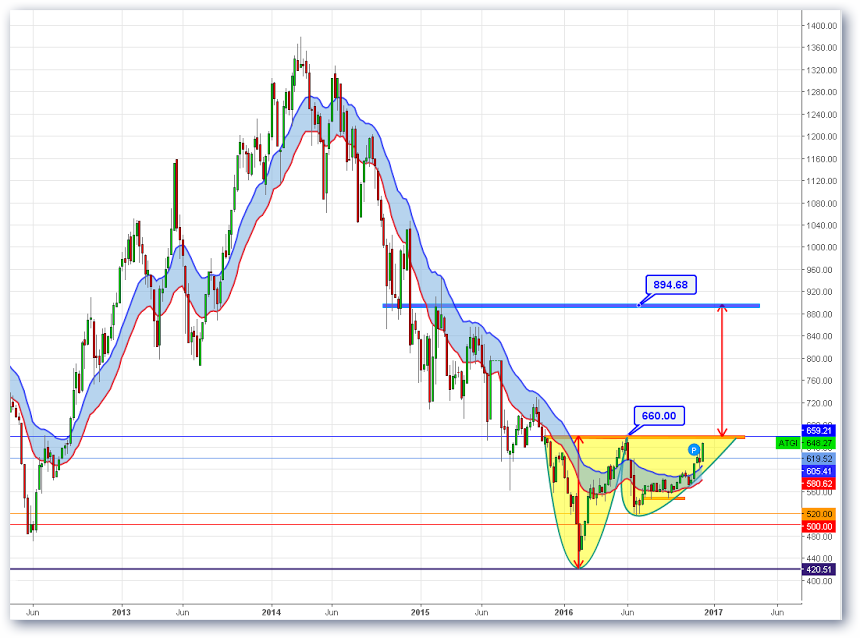This screenshot has height=638, width=860.
Task: Click the 659.21 blue price tag
Action: (818, 431)
